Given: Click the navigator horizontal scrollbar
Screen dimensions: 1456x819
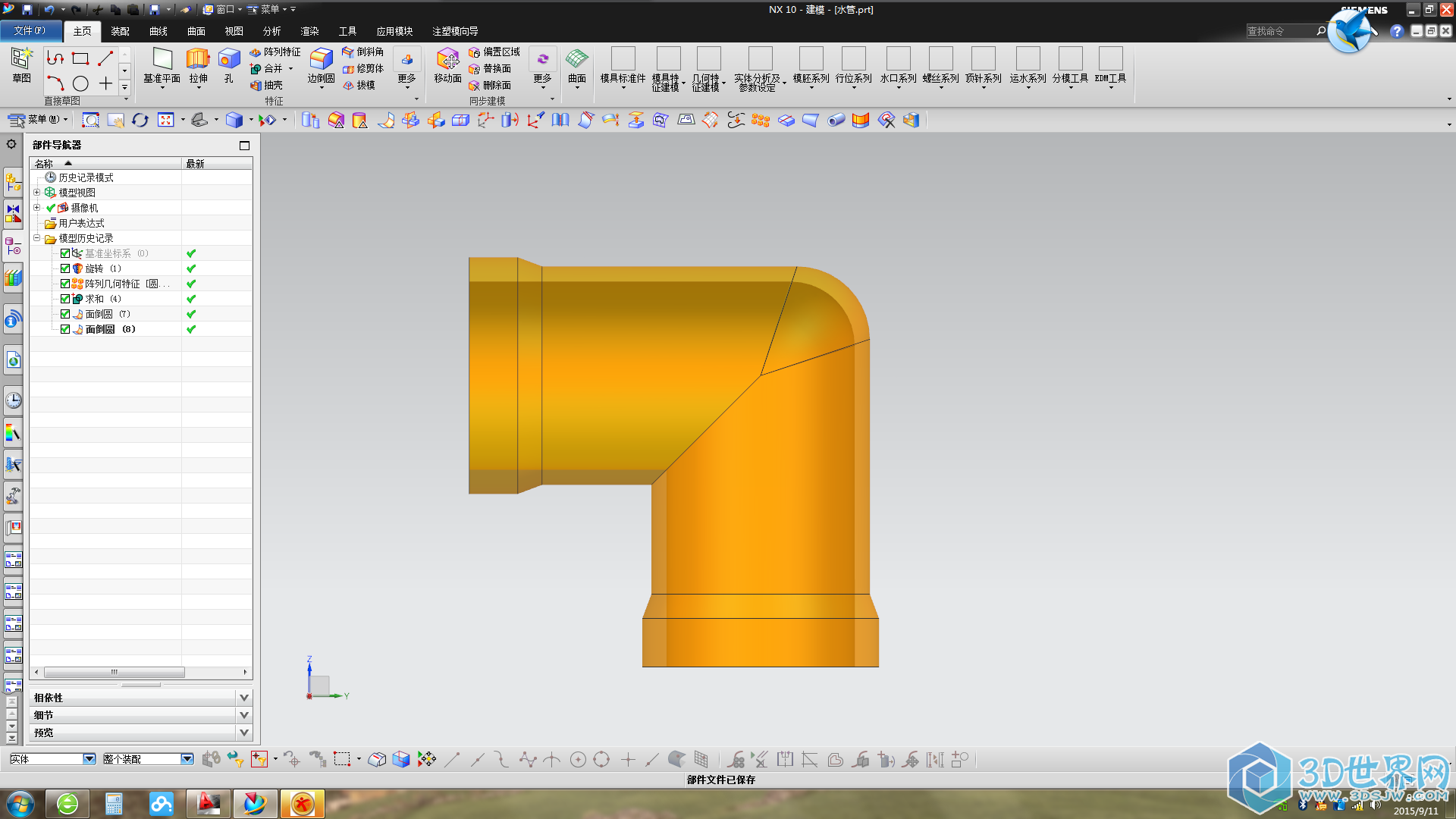Looking at the screenshot, I should coord(114,672).
